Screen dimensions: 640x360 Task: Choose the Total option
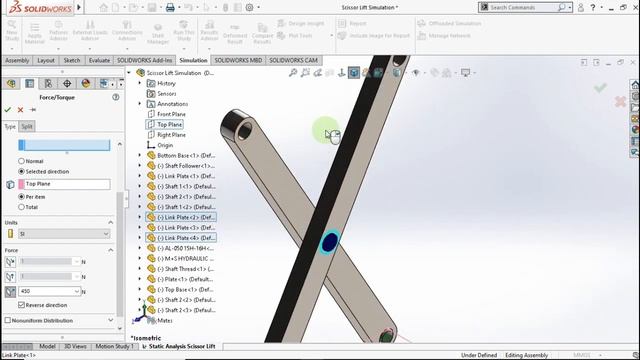click(21, 207)
